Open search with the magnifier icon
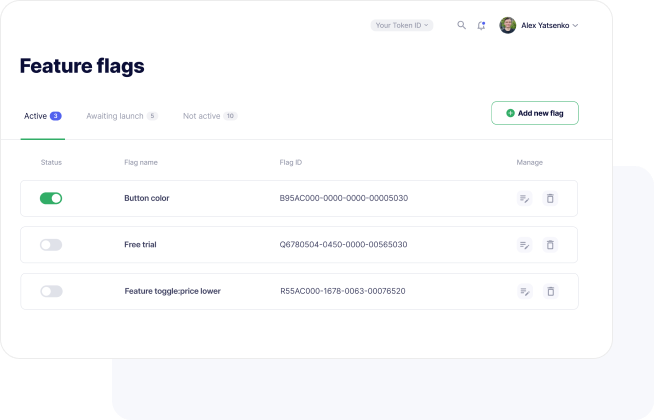Viewport: 654px width, 420px height. click(461, 25)
